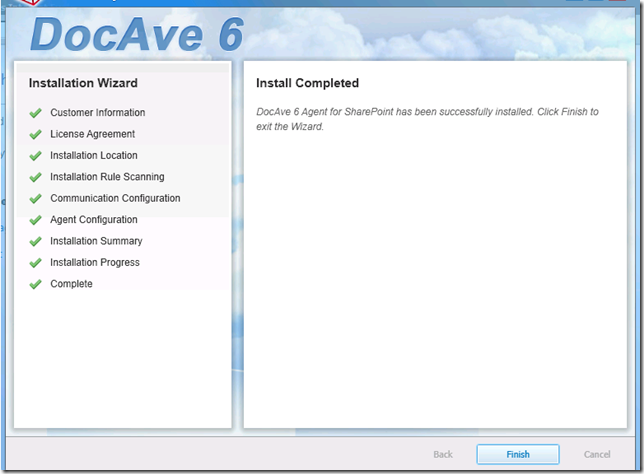Click checkmark beside Customer Information
This screenshot has width=644, height=474.
[x=36, y=113]
